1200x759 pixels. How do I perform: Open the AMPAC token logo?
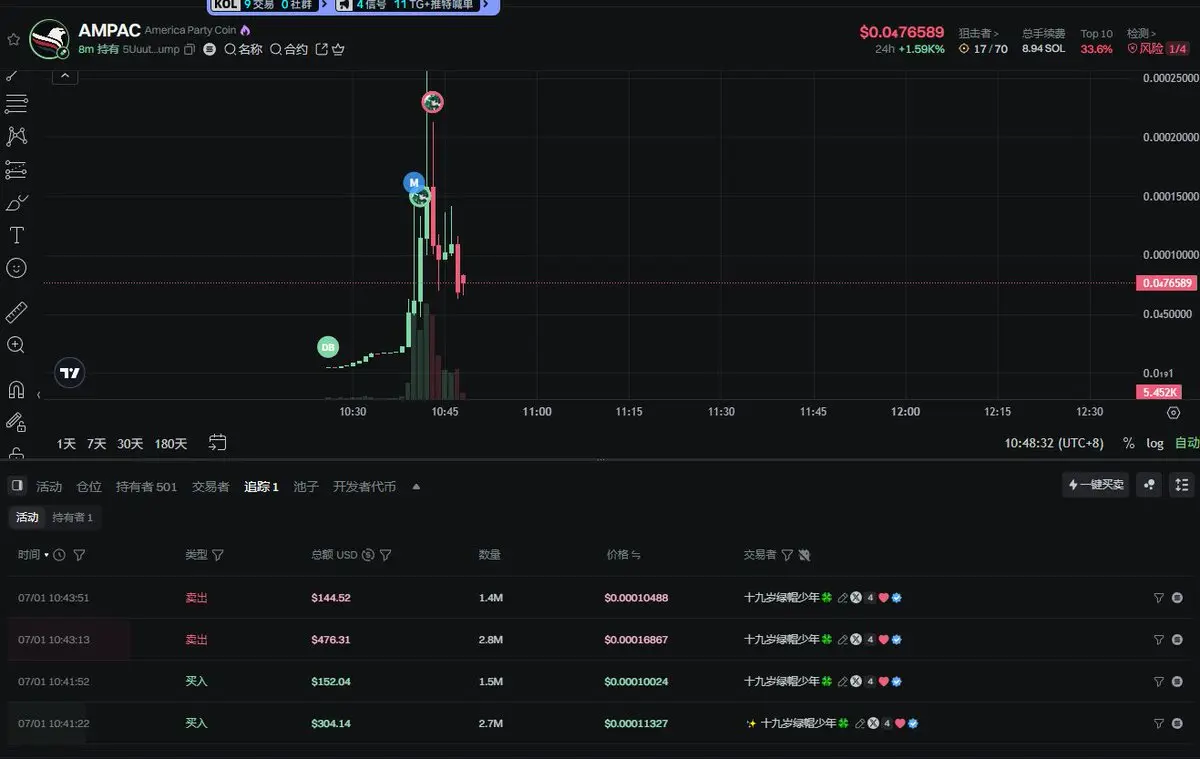(x=49, y=39)
